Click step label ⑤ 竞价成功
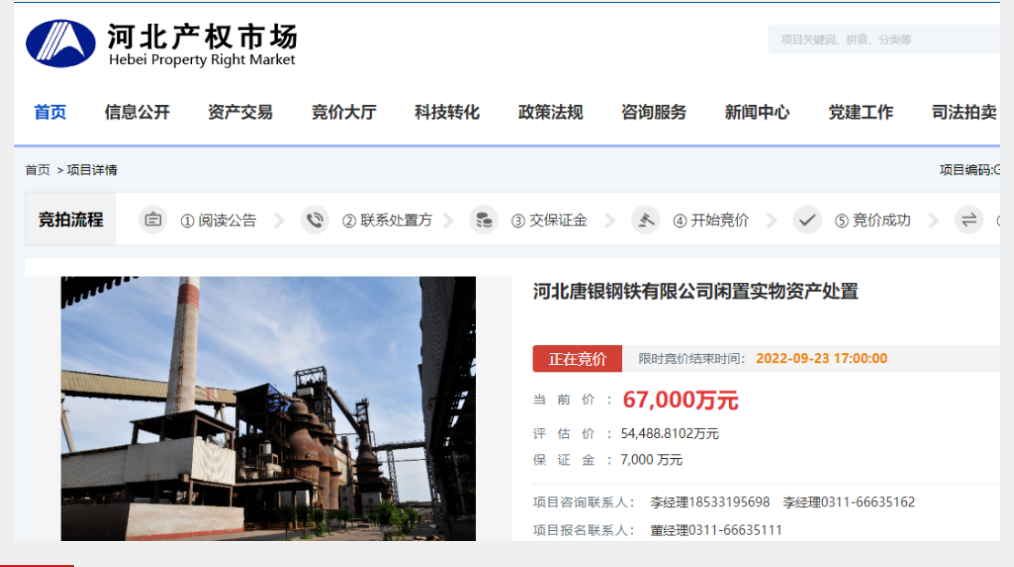Viewport: 1014px width, 567px height. pyautogui.click(x=872, y=220)
